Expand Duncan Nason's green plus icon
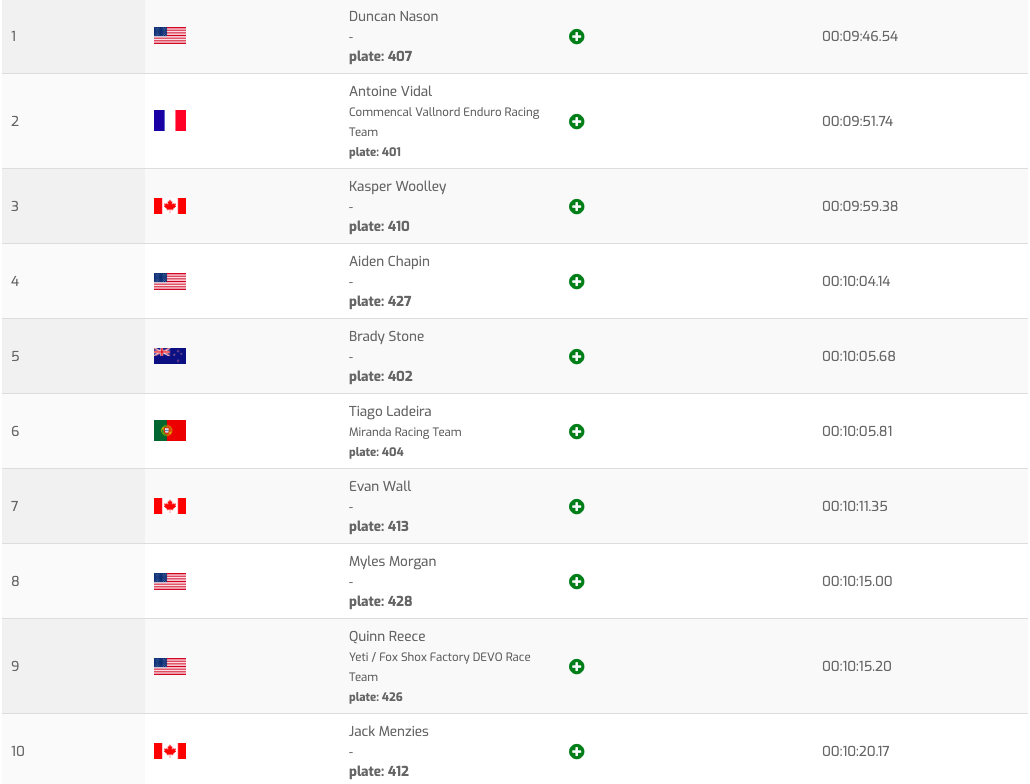Image resolution: width=1030 pixels, height=784 pixels. pyautogui.click(x=576, y=37)
